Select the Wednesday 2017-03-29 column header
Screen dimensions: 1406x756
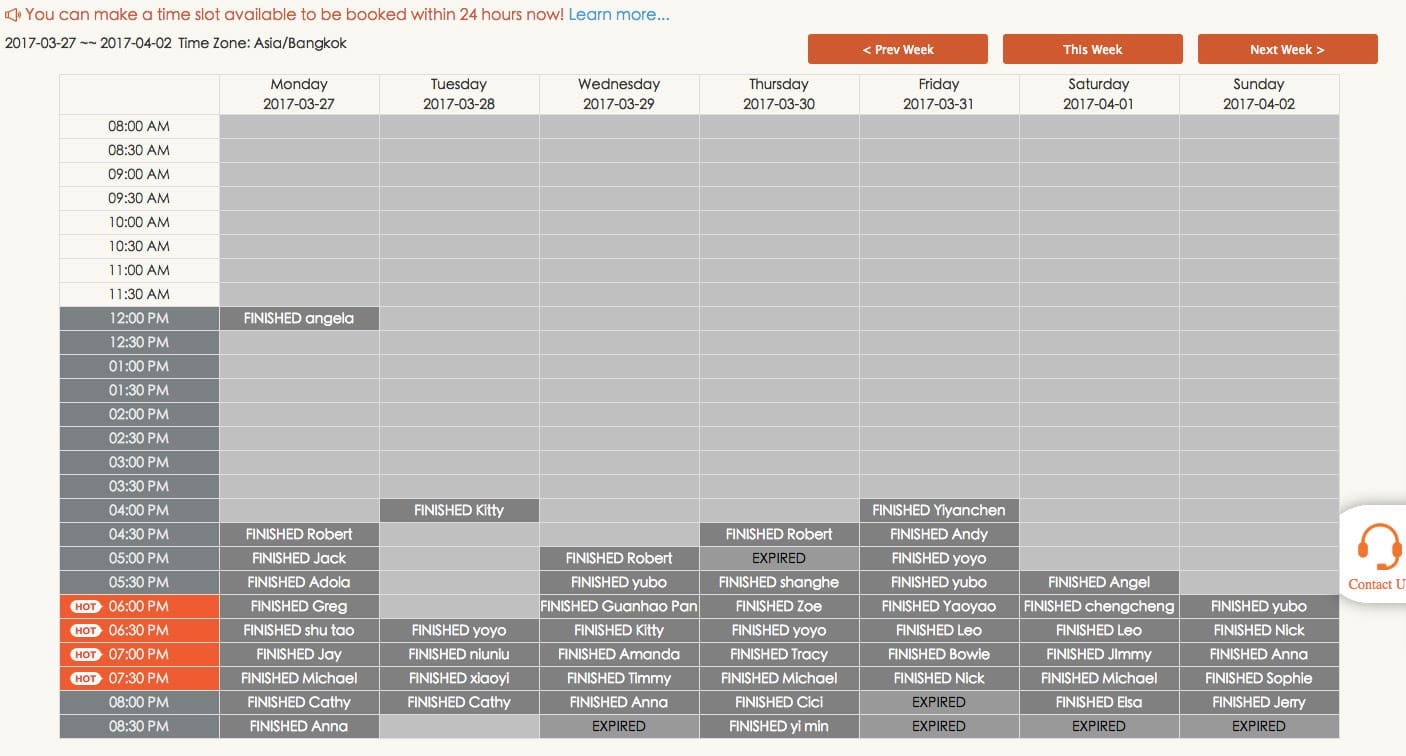pos(619,94)
